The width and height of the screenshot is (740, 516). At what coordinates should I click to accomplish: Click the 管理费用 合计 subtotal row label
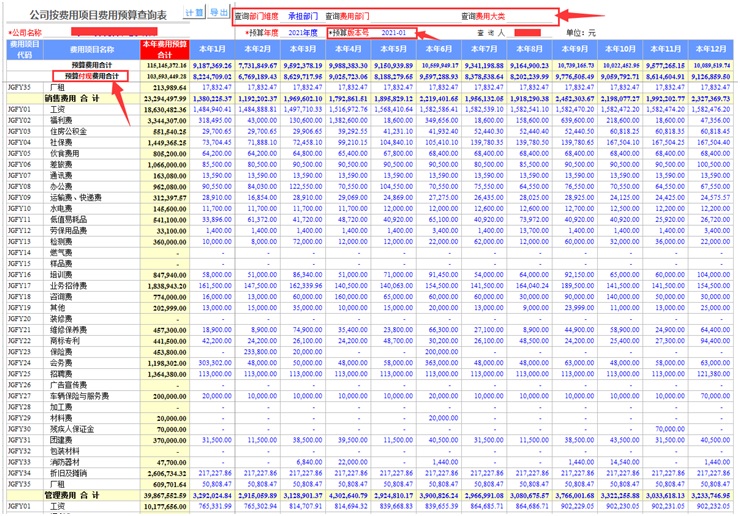[72, 495]
